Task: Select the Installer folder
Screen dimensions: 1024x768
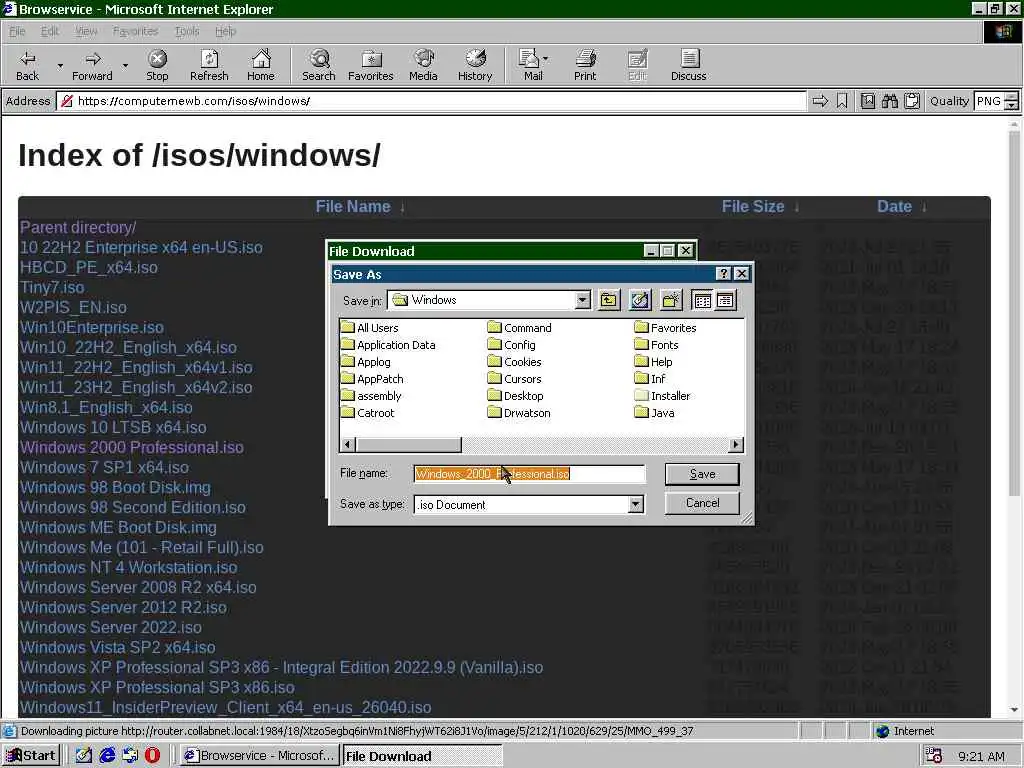Action: 663,396
